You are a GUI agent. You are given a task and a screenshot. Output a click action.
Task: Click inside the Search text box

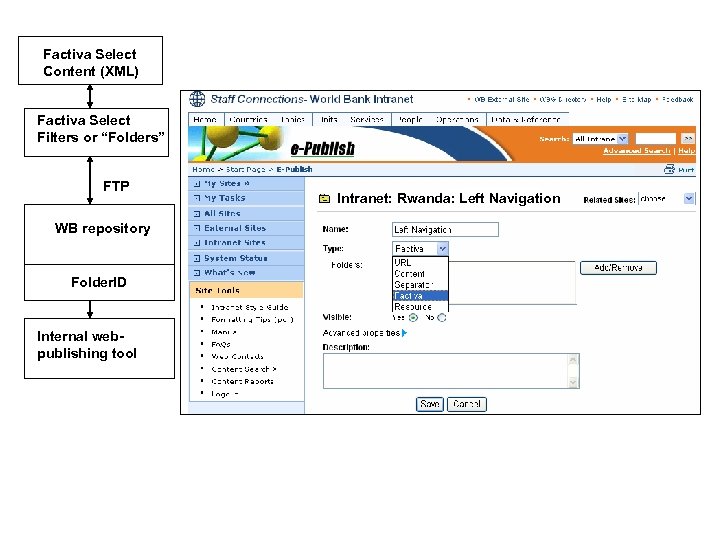tap(656, 138)
